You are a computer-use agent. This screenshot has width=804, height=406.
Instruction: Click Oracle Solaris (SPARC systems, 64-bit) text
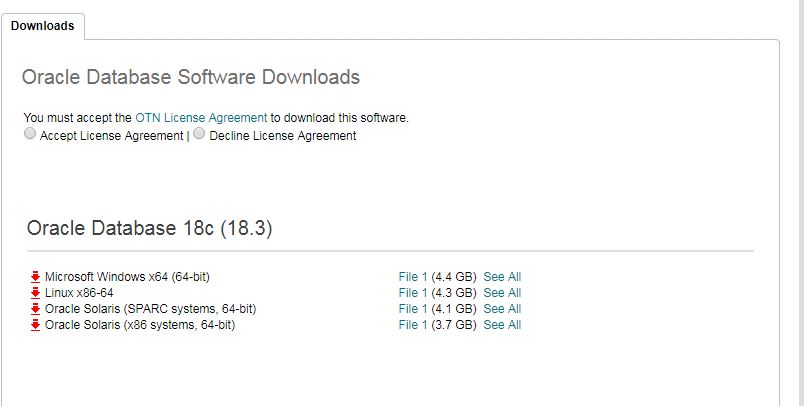point(150,309)
